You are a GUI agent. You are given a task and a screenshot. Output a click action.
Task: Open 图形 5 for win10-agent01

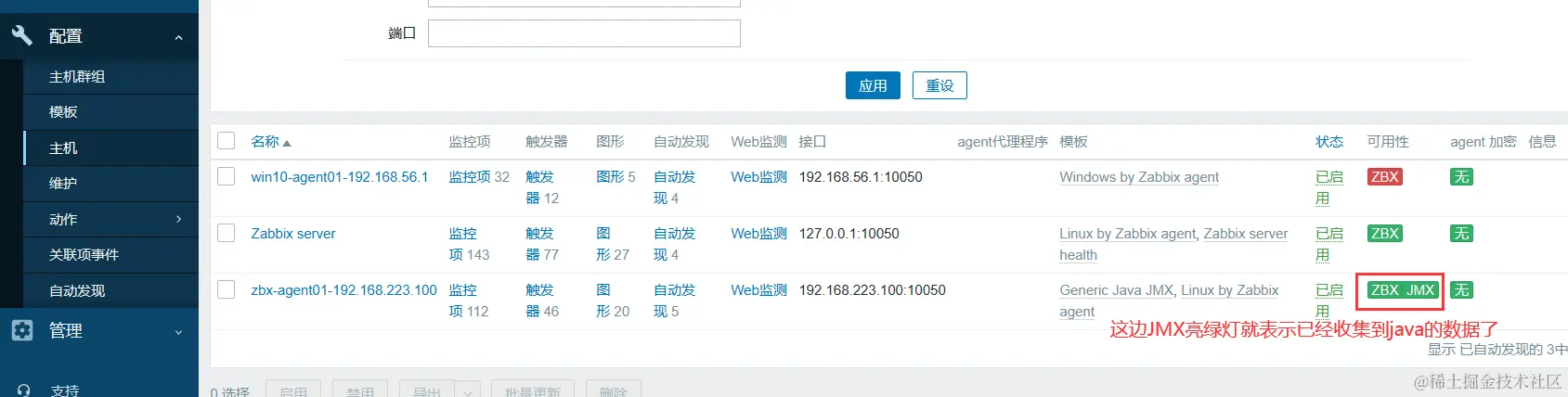[x=610, y=177]
